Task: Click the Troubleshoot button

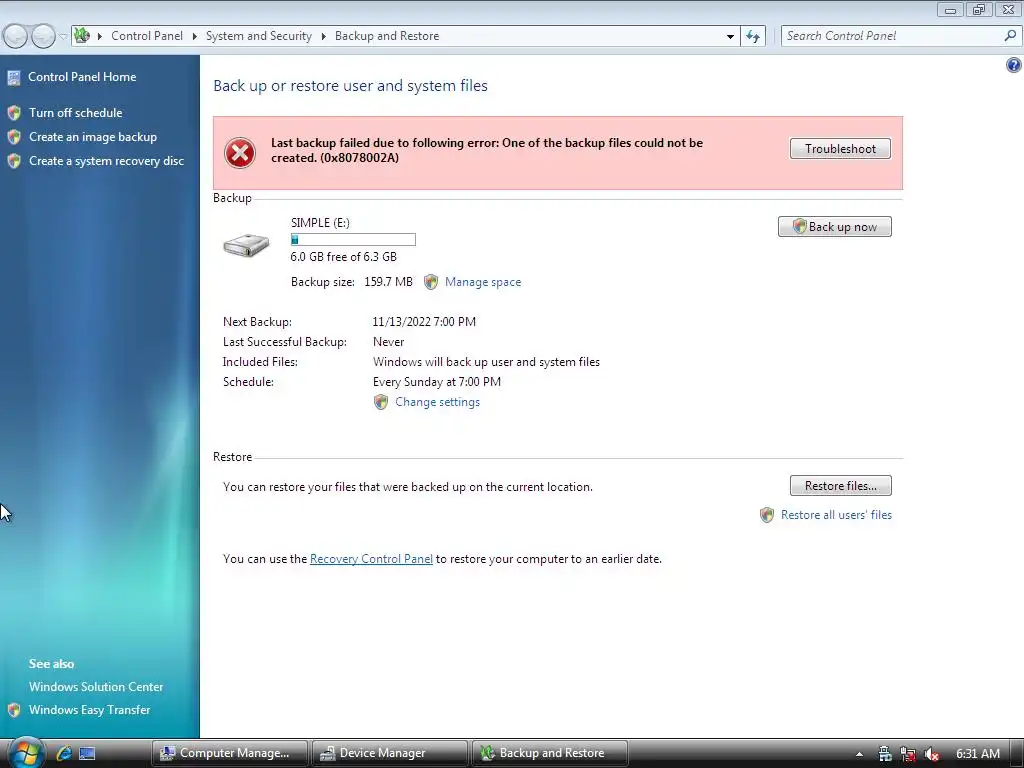Action: click(840, 149)
